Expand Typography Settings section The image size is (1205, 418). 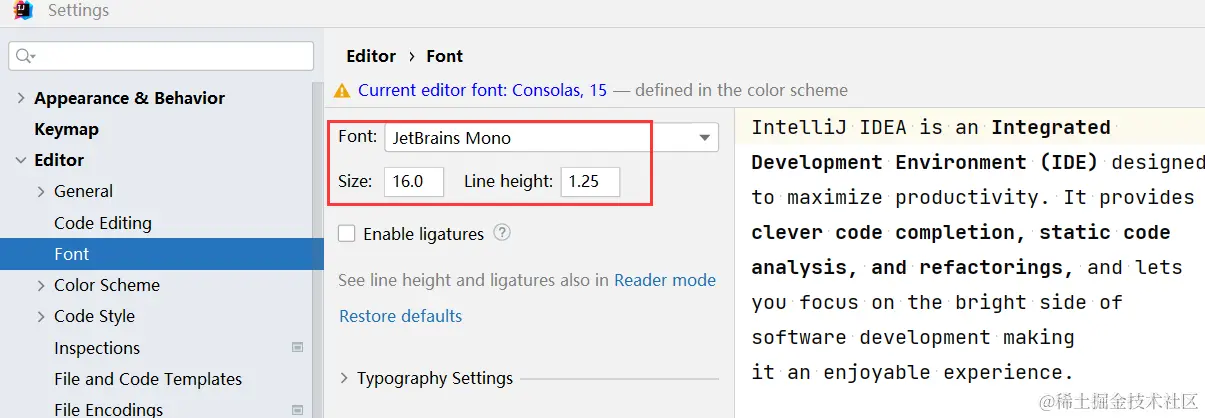pos(344,378)
